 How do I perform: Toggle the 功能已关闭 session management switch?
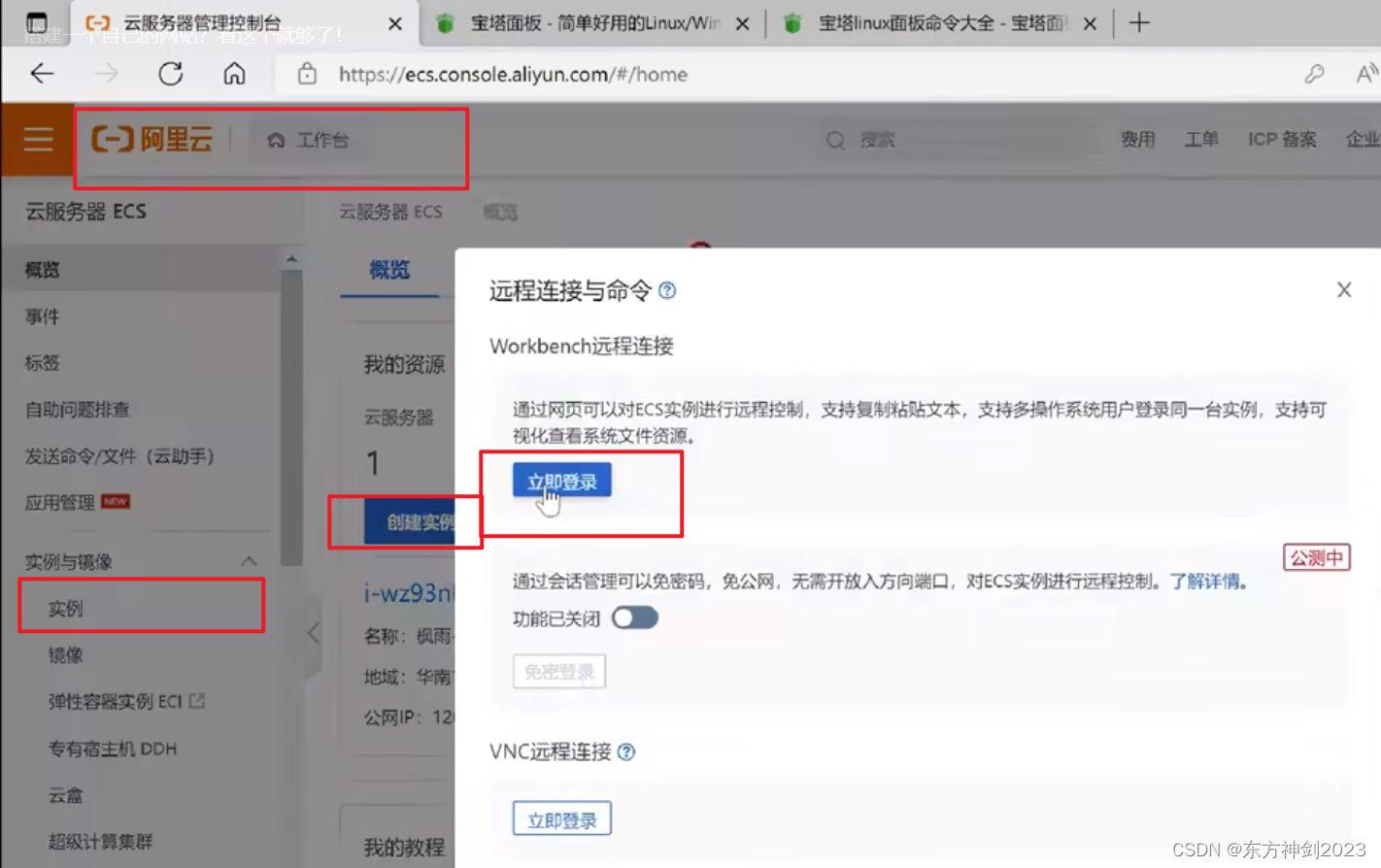click(x=635, y=618)
